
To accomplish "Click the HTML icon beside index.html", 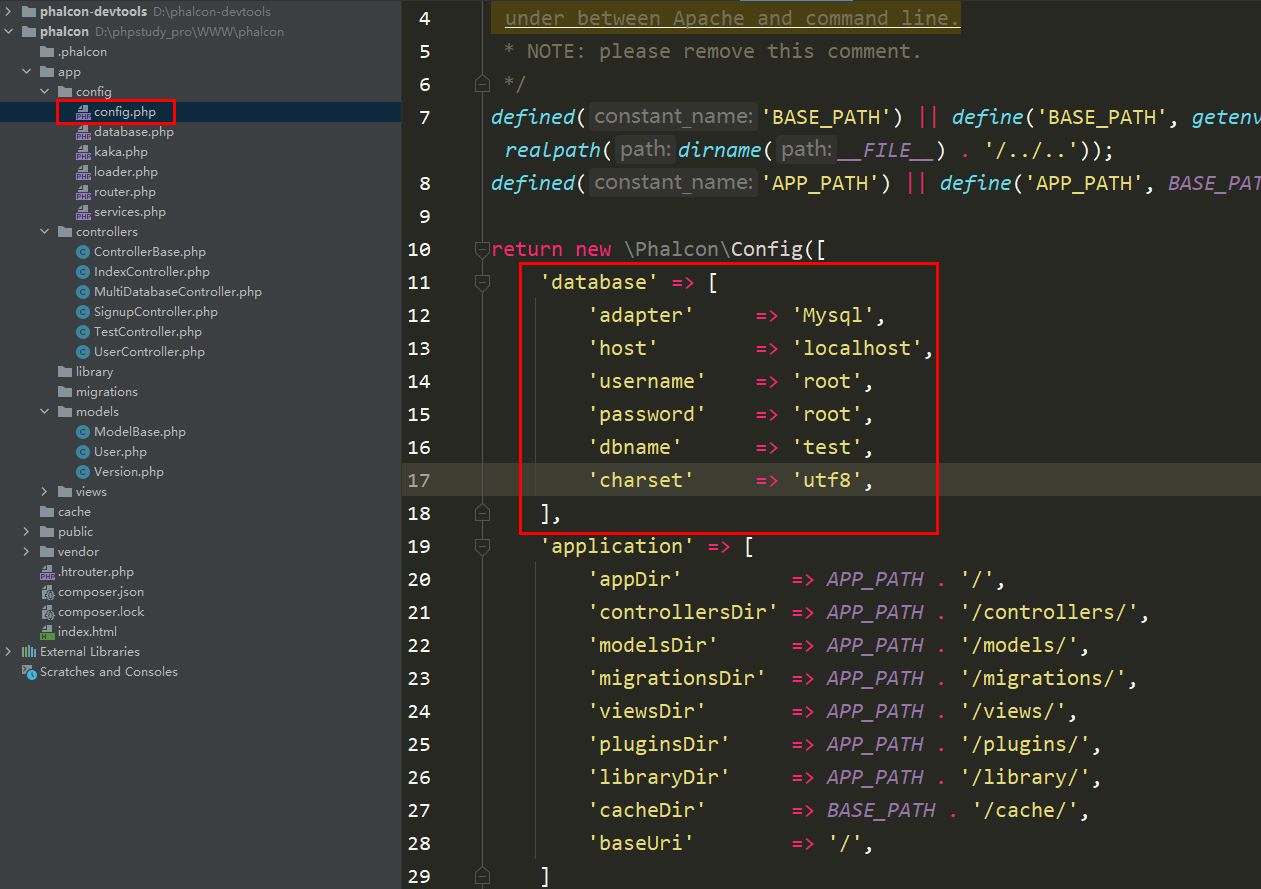I will coord(47,632).
